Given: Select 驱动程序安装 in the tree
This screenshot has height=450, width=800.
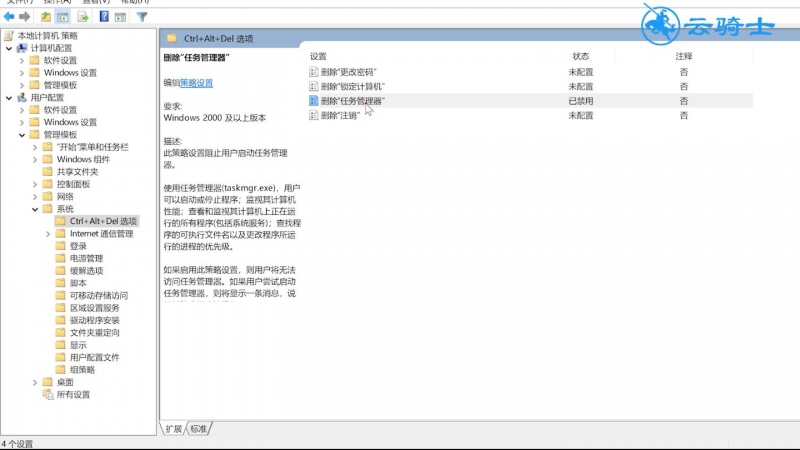Looking at the screenshot, I should pos(94,320).
